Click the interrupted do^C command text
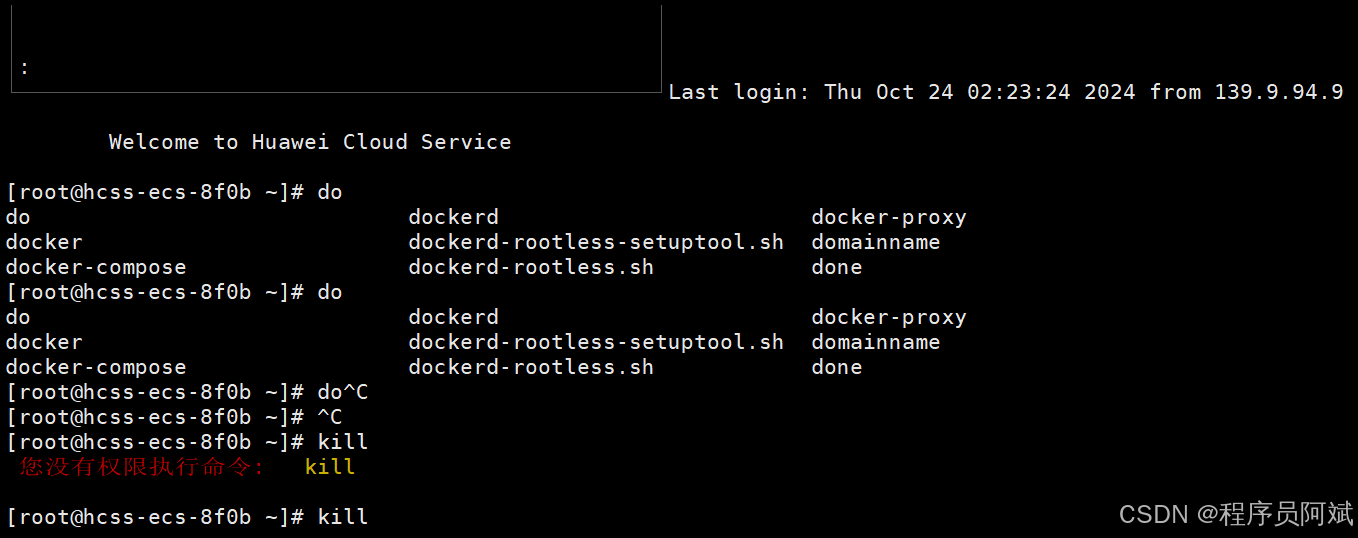 343,392
